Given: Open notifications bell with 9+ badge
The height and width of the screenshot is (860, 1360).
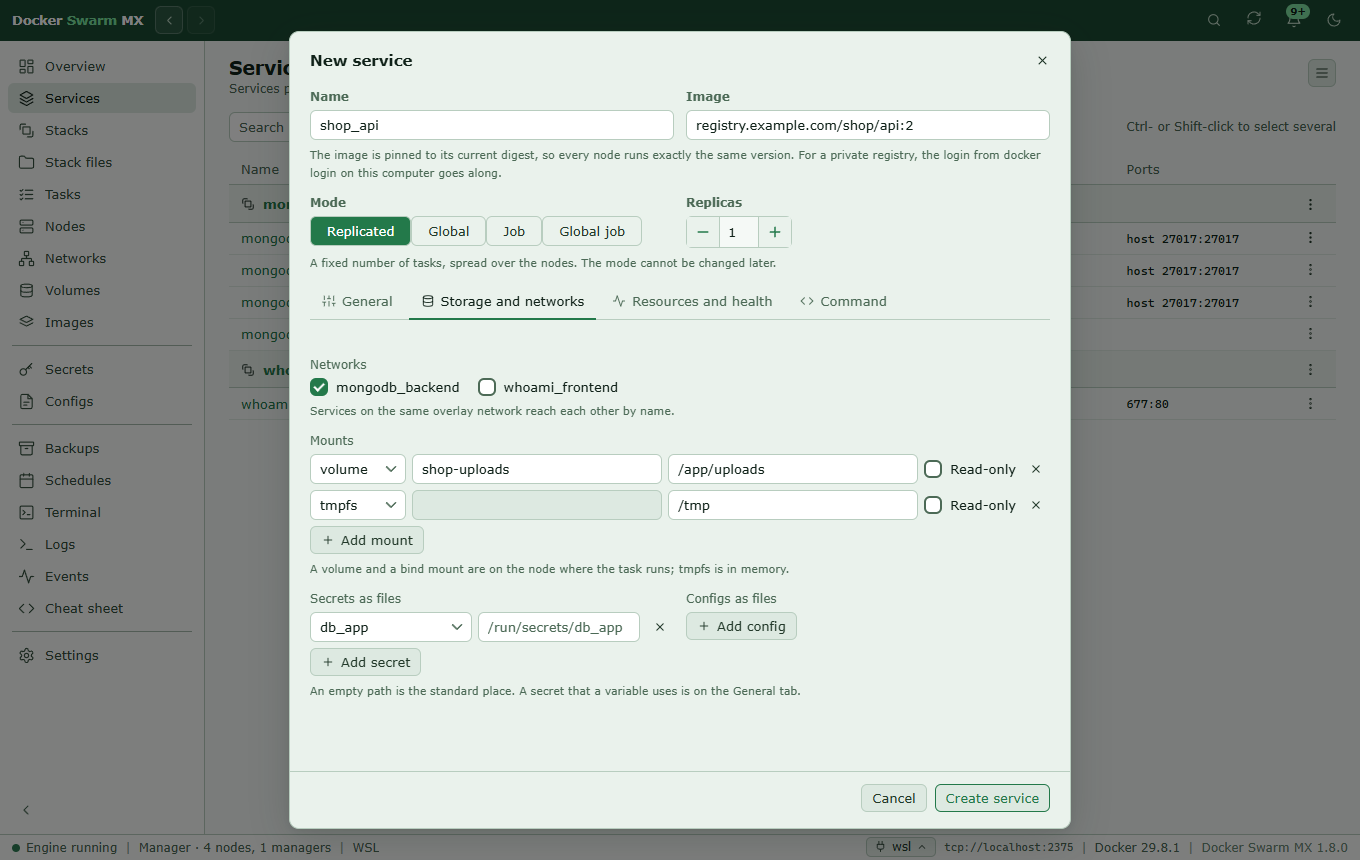Looking at the screenshot, I should point(1294,20).
